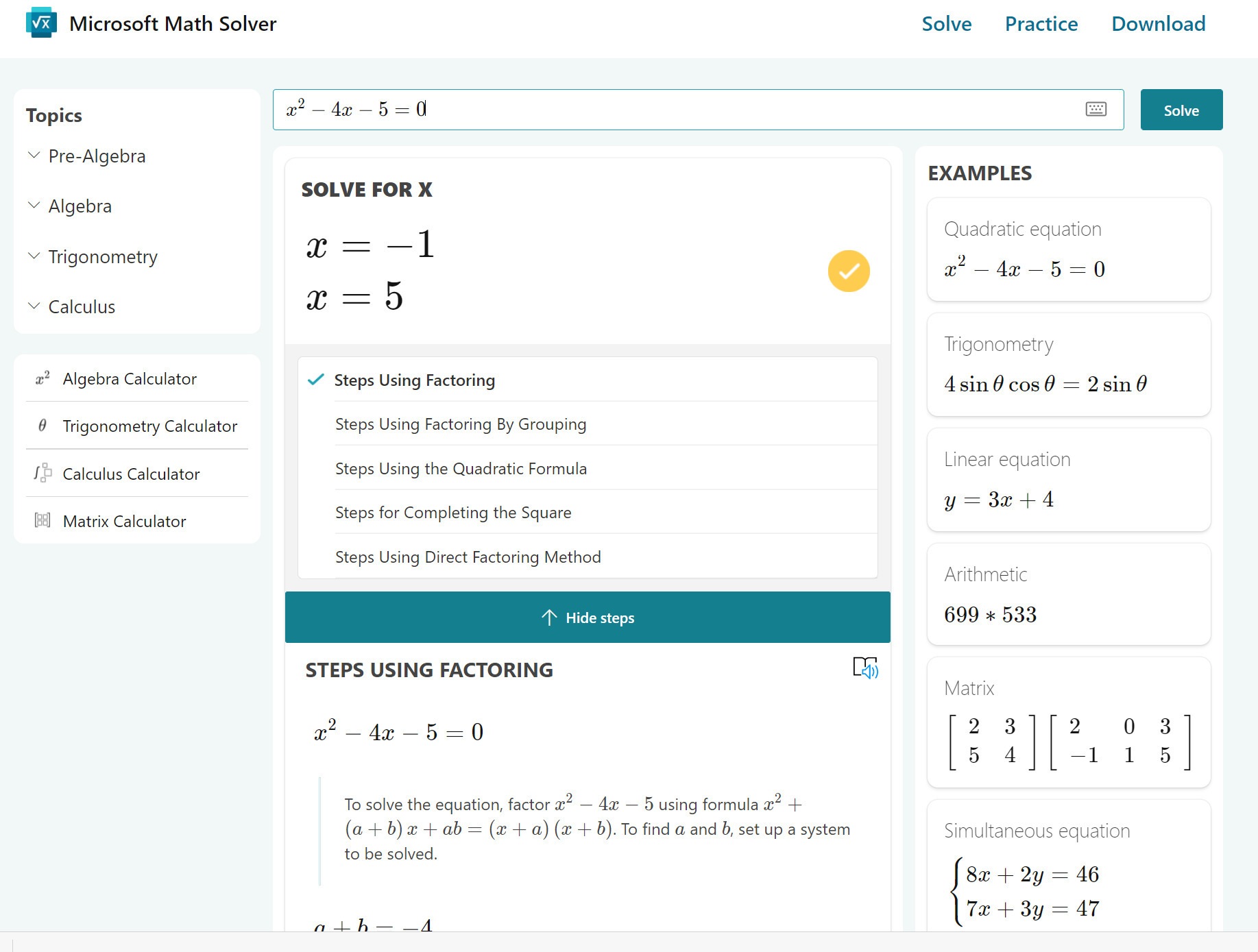Viewport: 1258px width, 952px height.
Task: Click the Matrix Calculator grid icon
Action: click(x=43, y=521)
